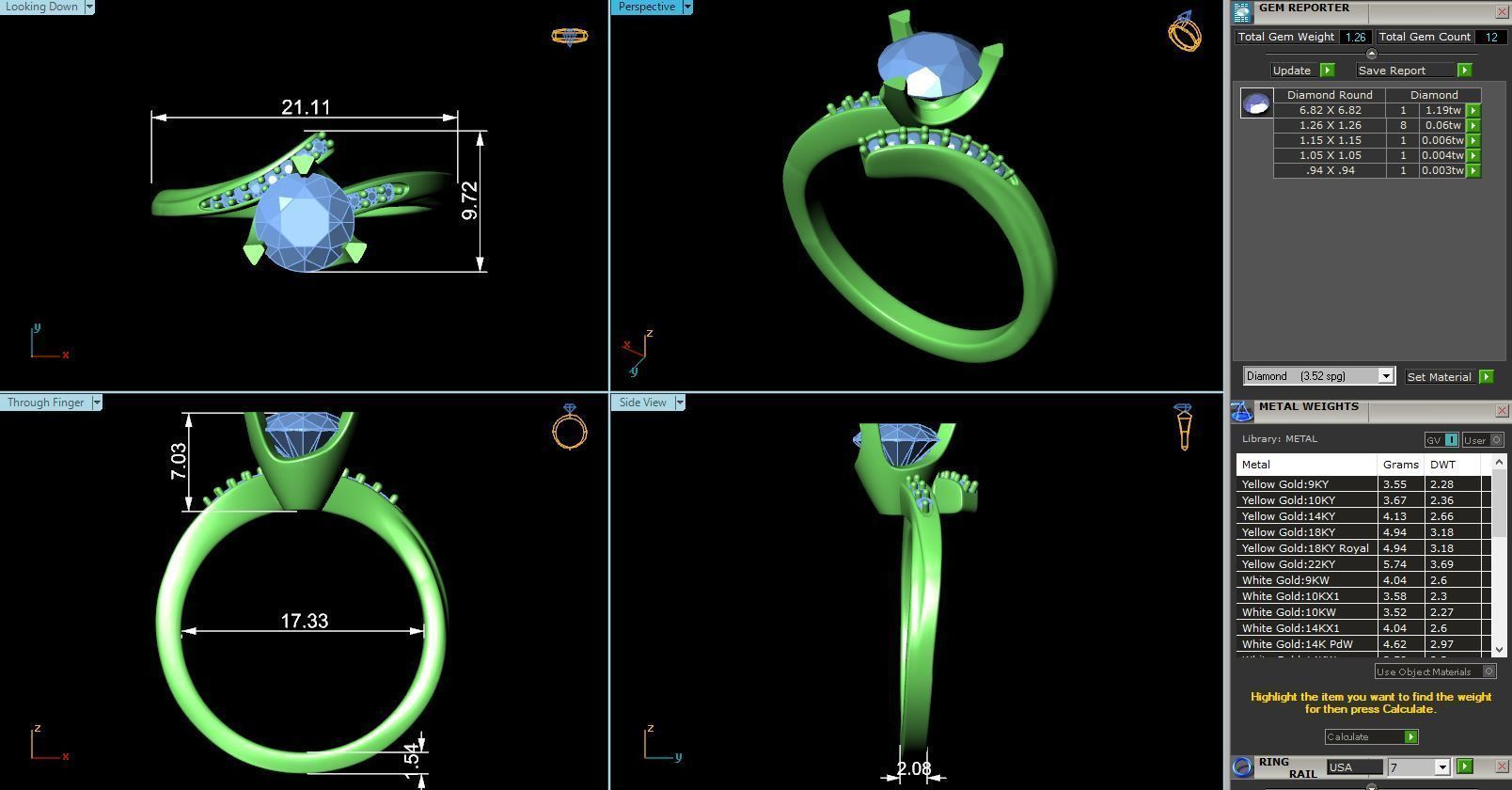Click green arrow on 6.82 X 6.82 row
Image resolution: width=1512 pixels, height=790 pixels.
(x=1473, y=110)
